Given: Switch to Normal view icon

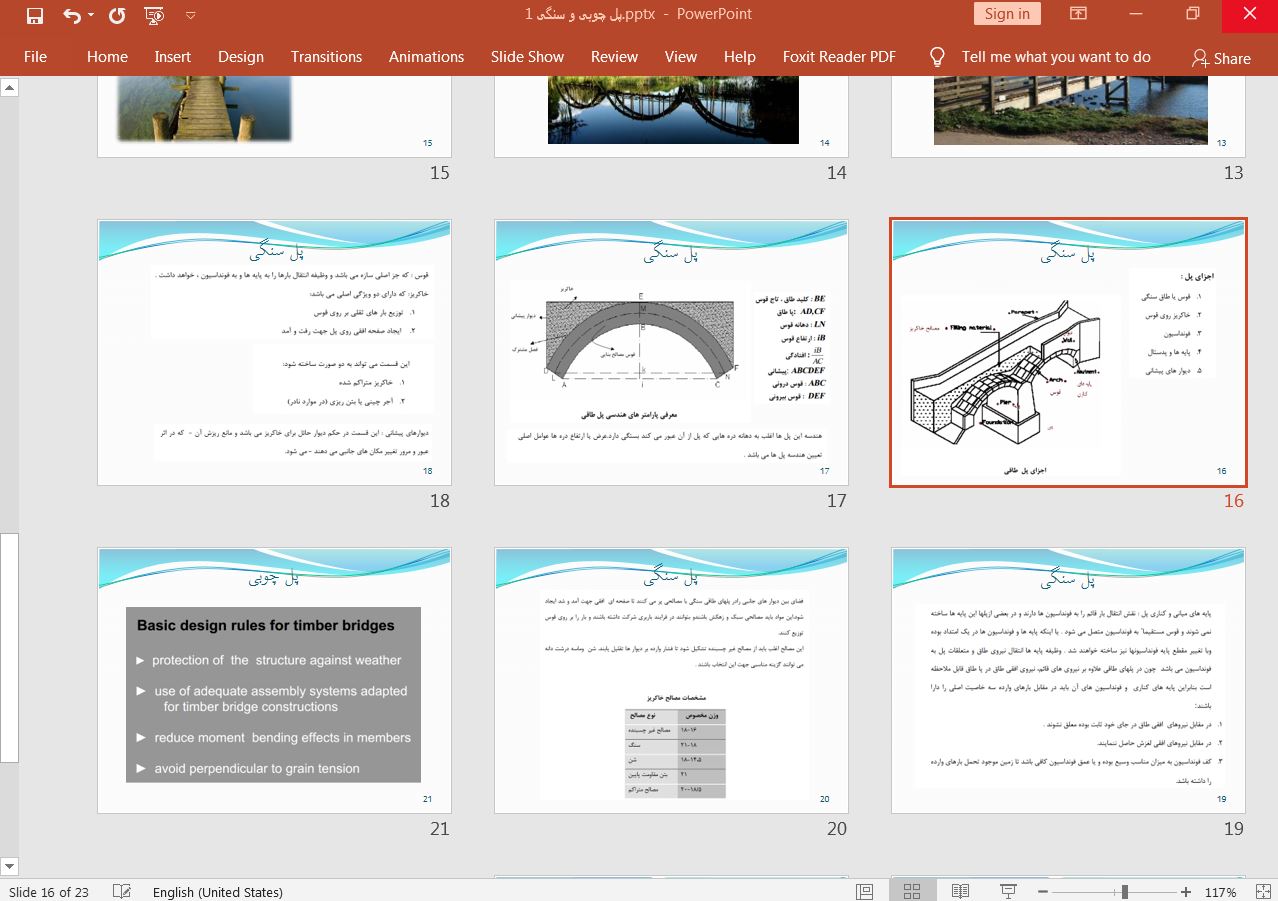Looking at the screenshot, I should click(865, 891).
